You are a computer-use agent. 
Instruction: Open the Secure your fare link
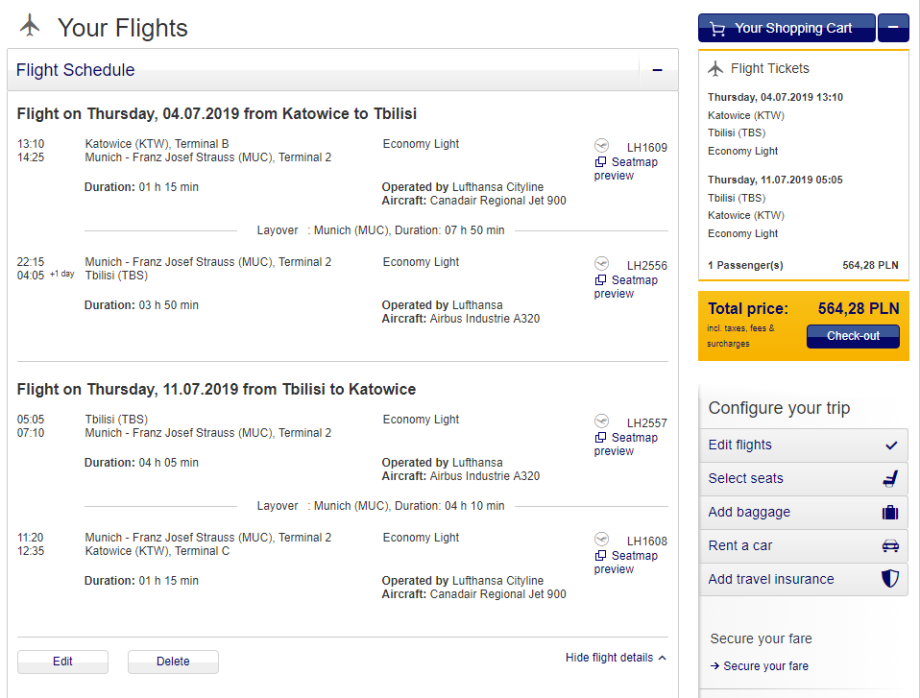(x=765, y=666)
